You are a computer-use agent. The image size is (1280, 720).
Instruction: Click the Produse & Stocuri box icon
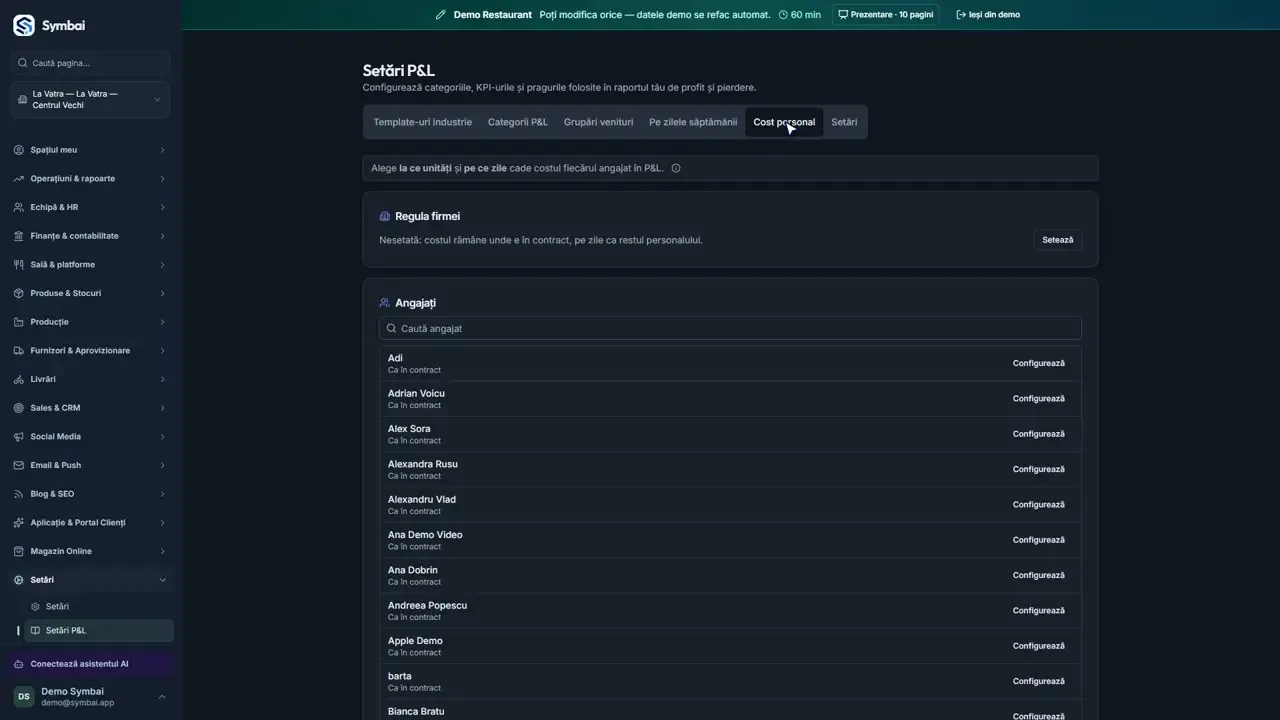click(x=19, y=293)
